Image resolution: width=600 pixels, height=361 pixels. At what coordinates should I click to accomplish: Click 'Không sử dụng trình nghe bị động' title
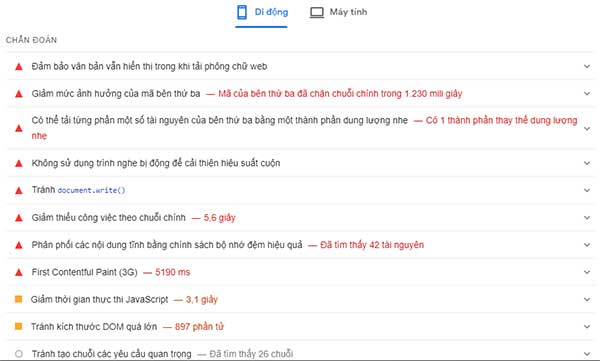point(156,163)
